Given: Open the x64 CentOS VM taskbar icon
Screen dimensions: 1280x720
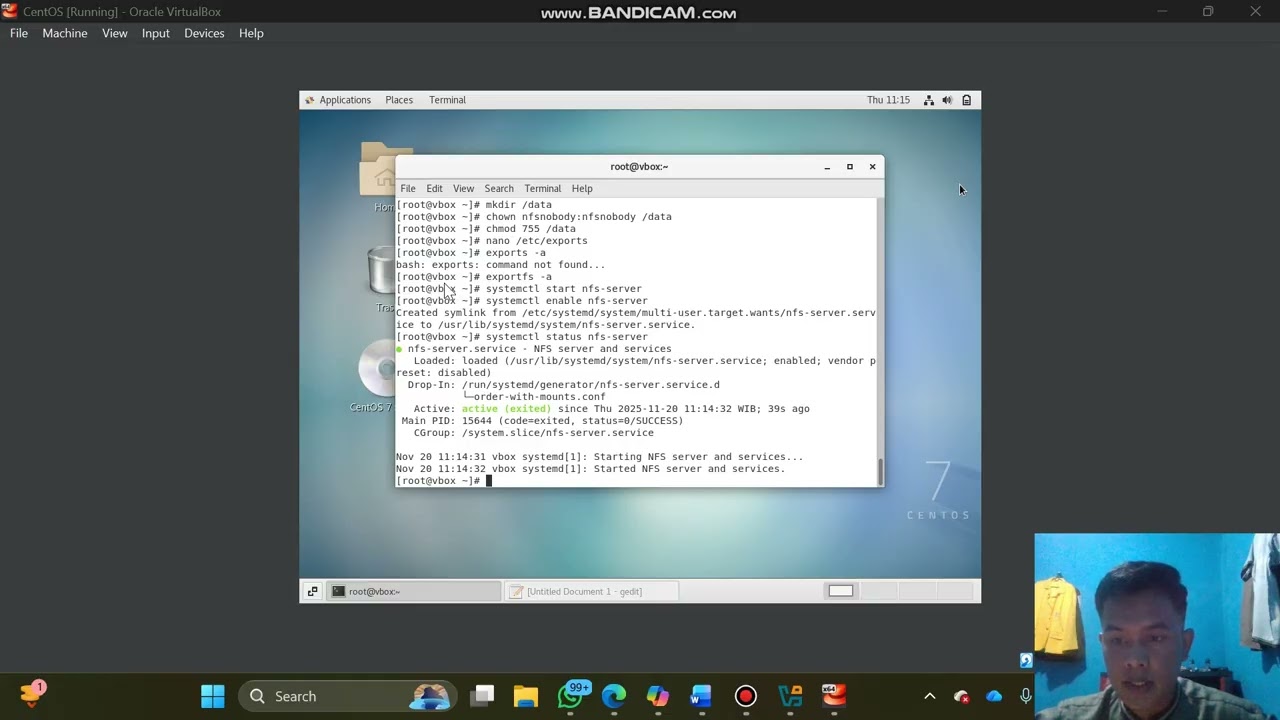Looking at the screenshot, I should tap(834, 696).
